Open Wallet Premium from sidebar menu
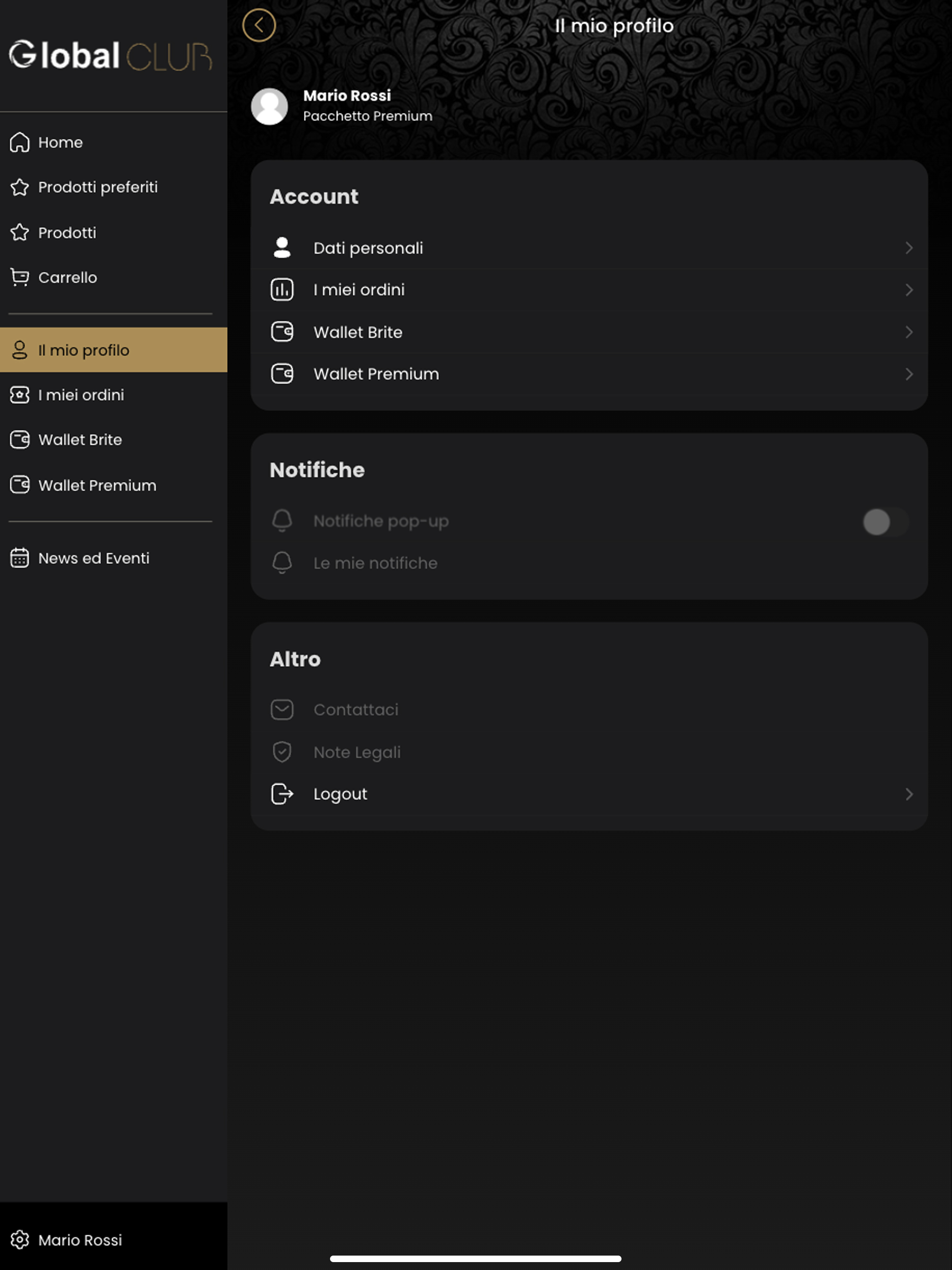 coord(97,486)
